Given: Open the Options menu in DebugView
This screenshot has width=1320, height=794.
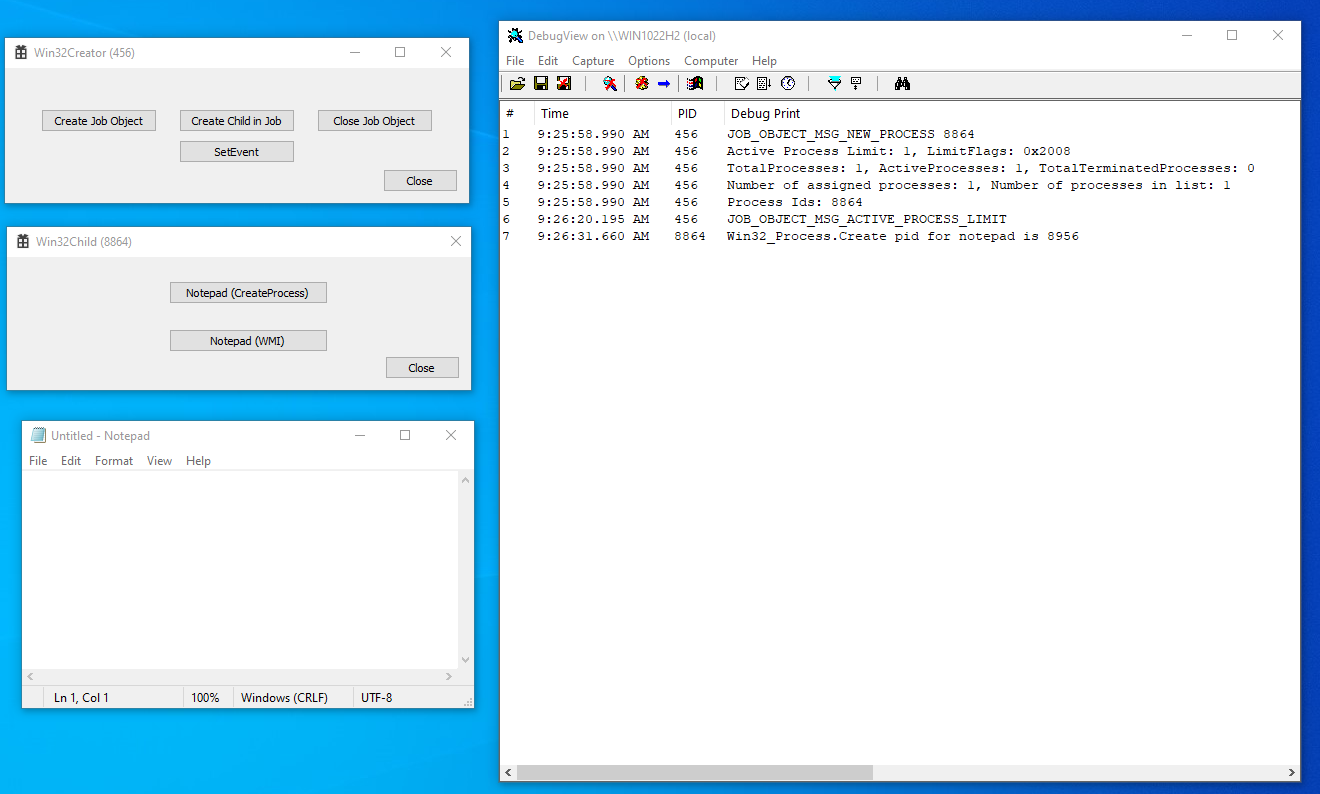Looking at the screenshot, I should [x=649, y=61].
